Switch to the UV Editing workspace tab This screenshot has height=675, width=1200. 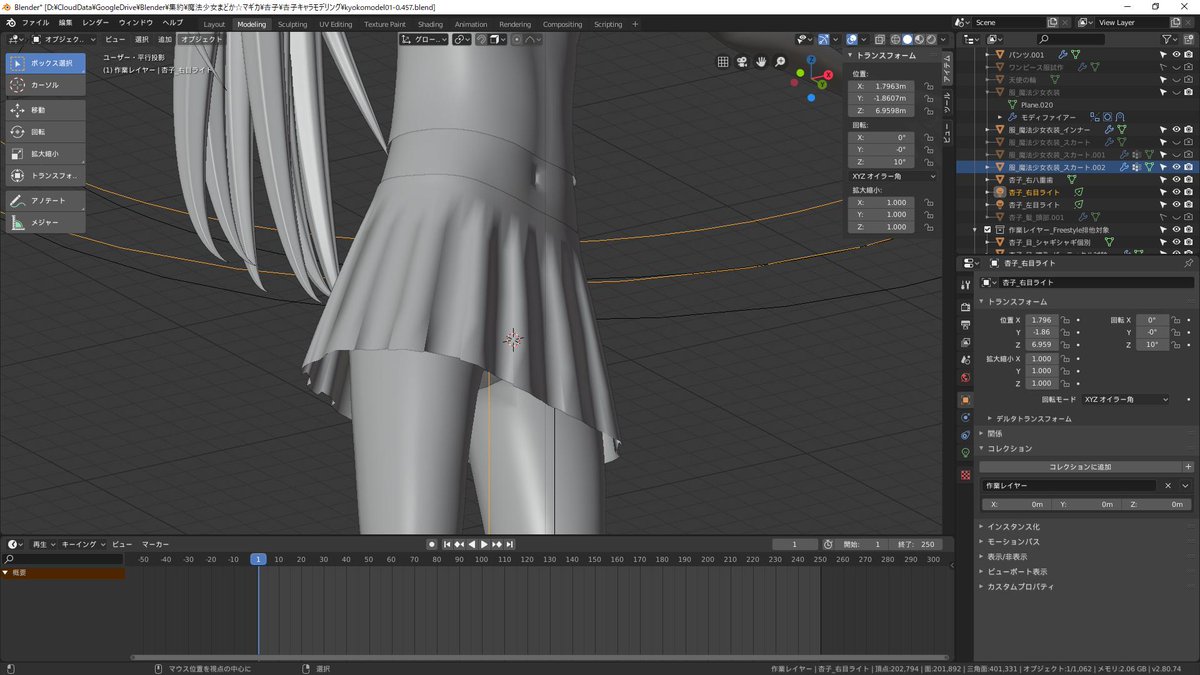tap(336, 24)
